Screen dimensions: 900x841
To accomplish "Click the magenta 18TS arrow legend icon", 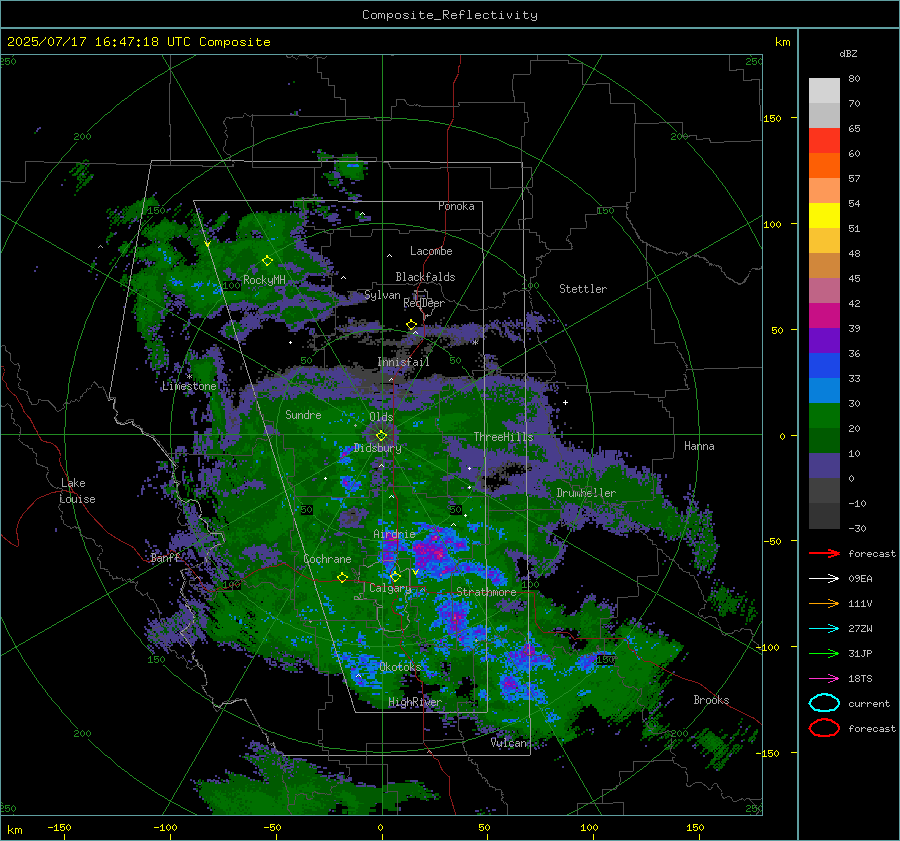I will pyautogui.click(x=824, y=679).
